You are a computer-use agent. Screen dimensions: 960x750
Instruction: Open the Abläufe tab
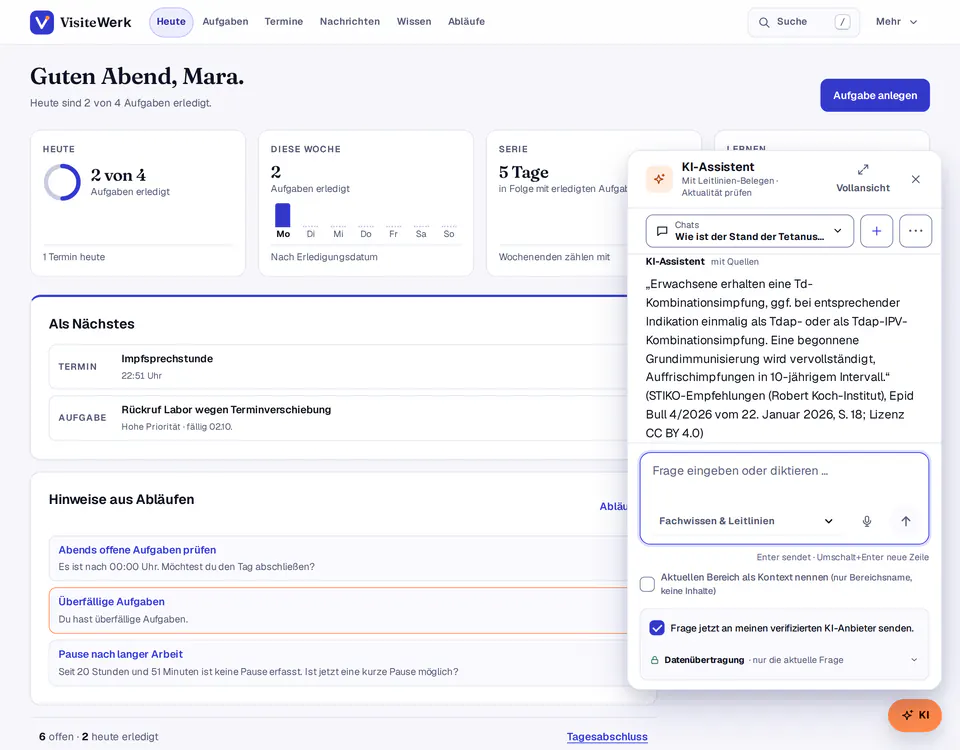point(467,22)
